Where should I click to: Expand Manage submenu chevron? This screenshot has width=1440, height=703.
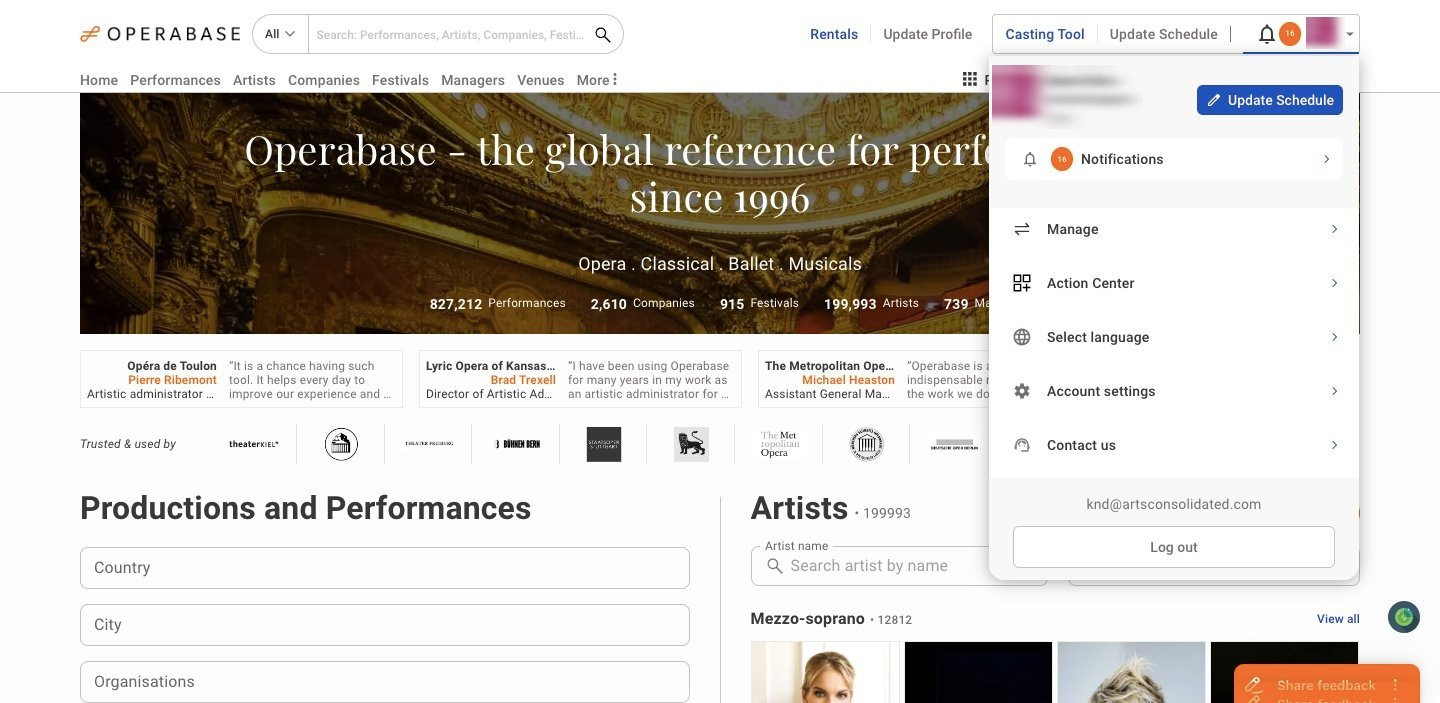[x=1334, y=229]
